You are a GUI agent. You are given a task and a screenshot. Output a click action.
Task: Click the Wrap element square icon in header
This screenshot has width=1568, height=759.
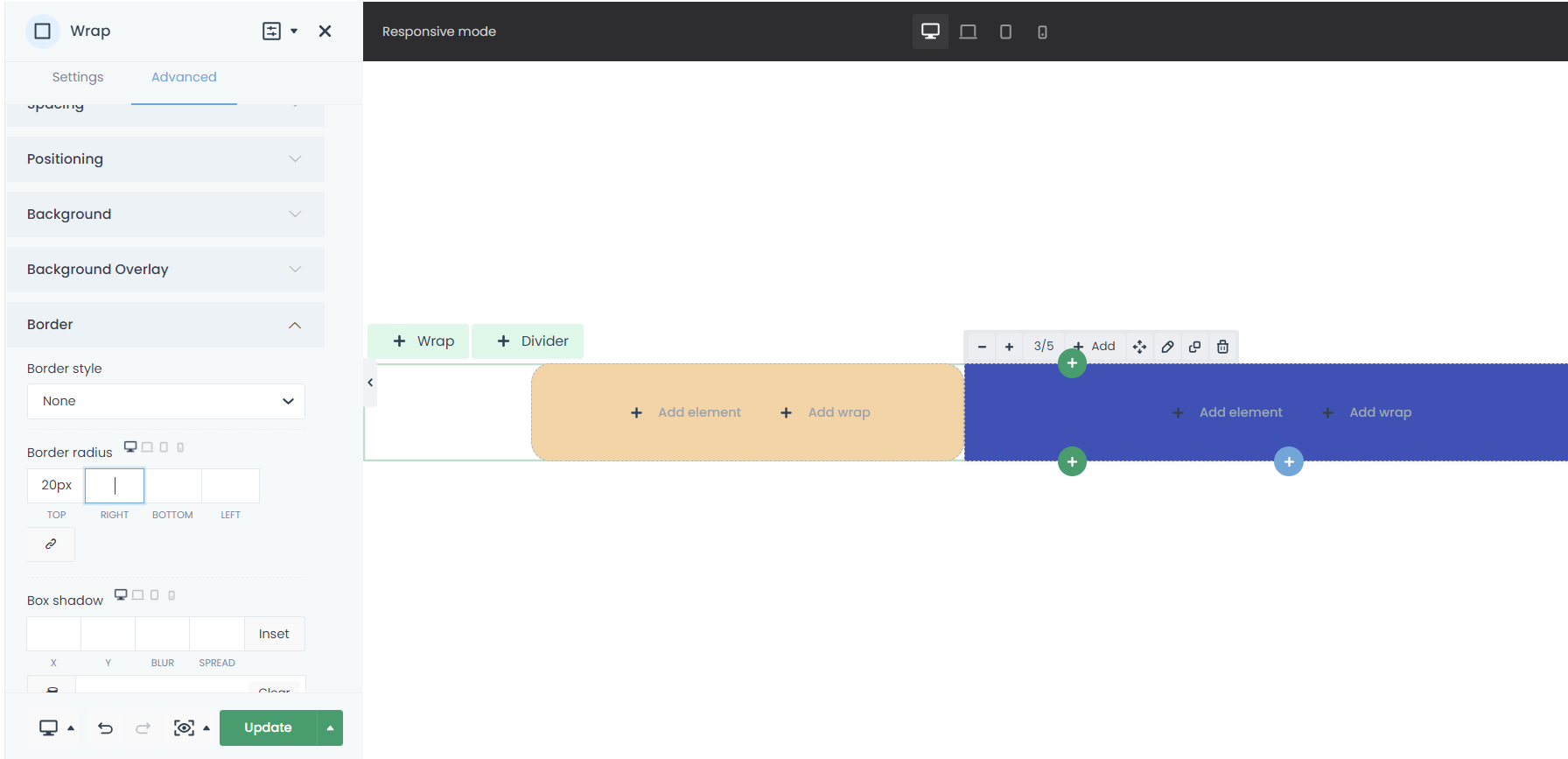(42, 32)
